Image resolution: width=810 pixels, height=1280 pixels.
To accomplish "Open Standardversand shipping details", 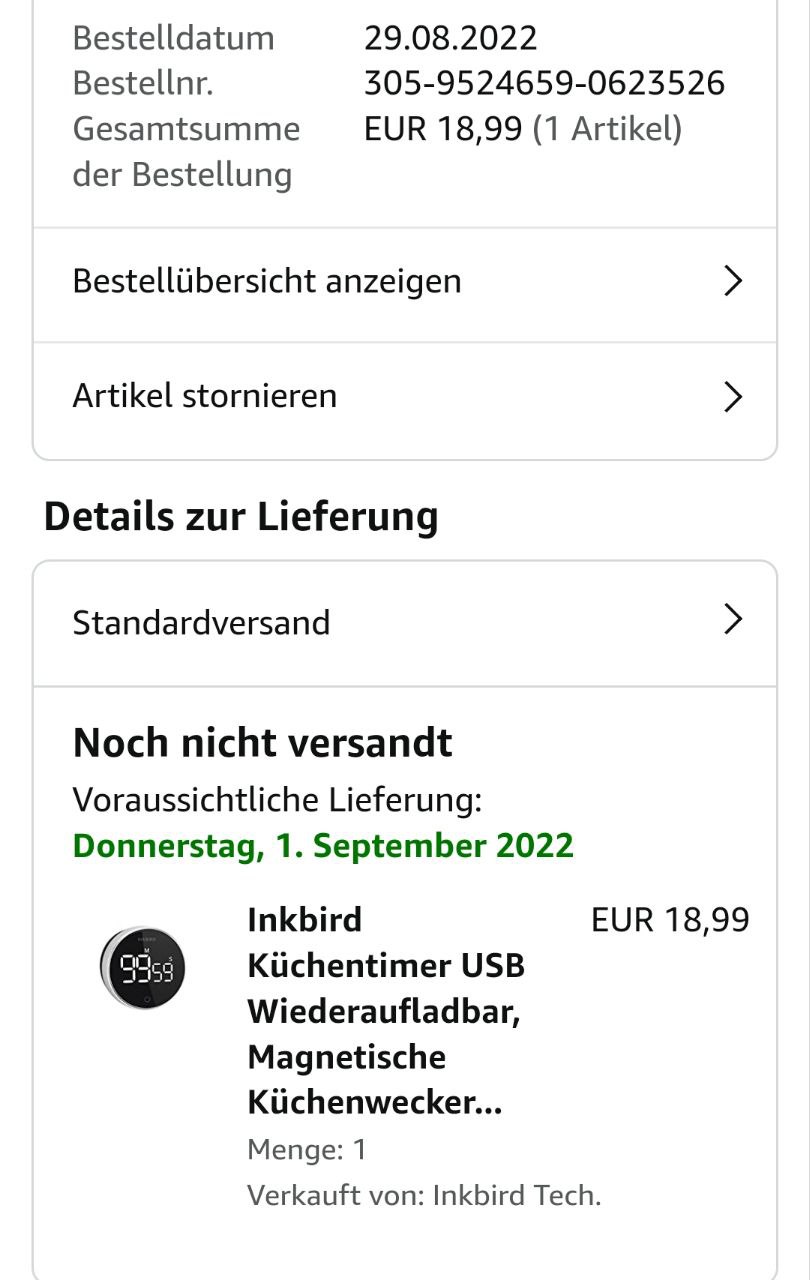I will click(x=202, y=622).
